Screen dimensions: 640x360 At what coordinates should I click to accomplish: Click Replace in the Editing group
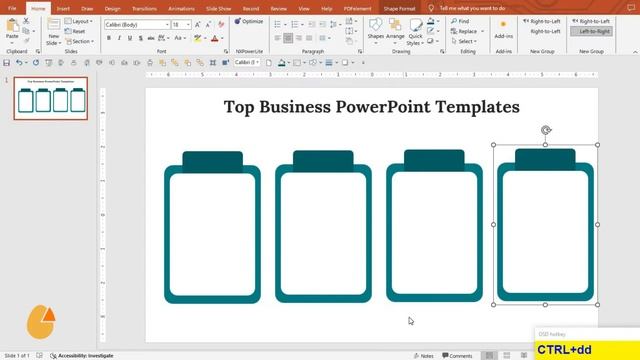464,31
